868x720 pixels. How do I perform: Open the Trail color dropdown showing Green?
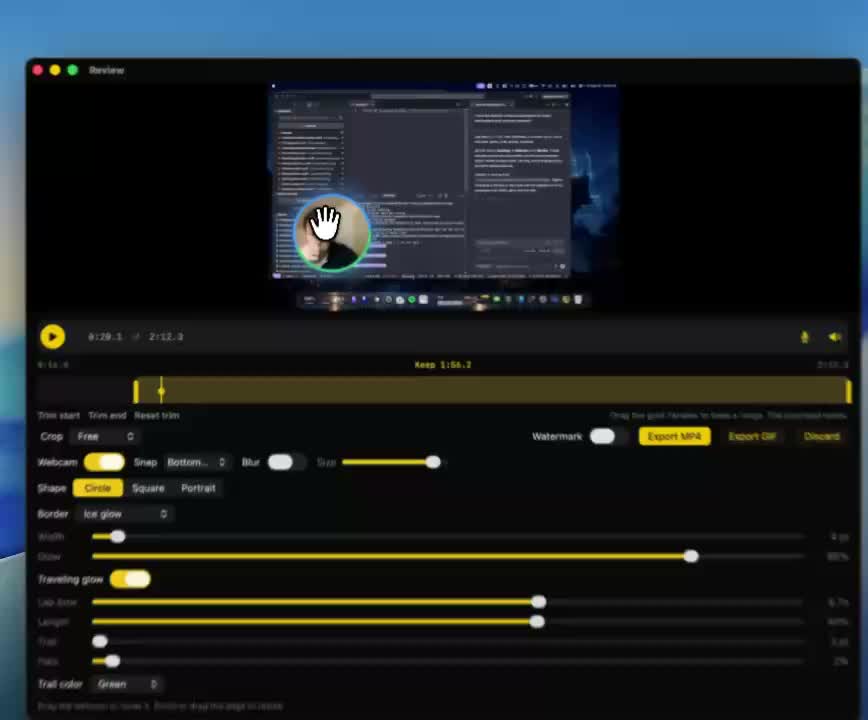[127, 685]
